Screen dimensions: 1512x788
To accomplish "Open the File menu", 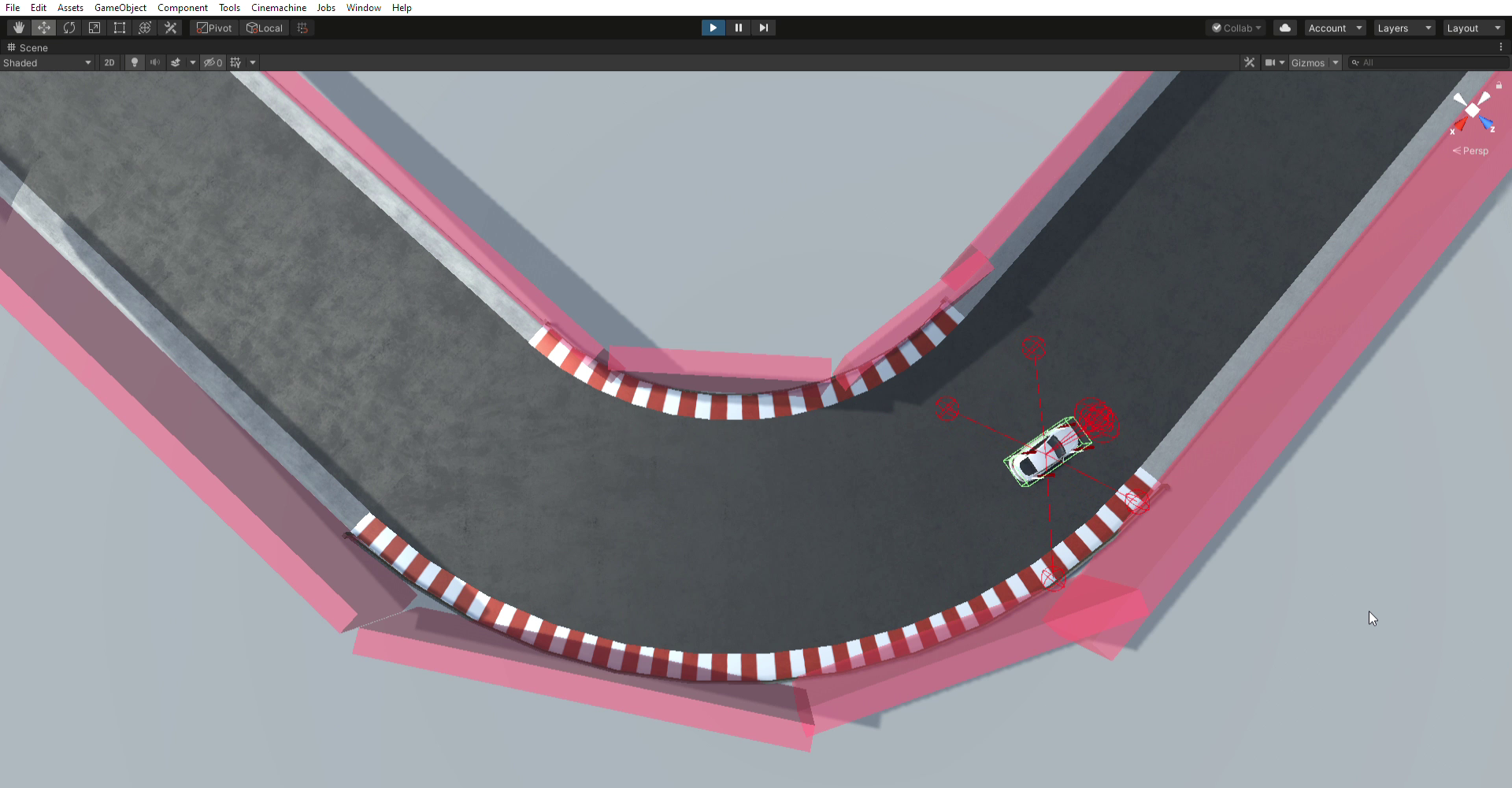I will 13,7.
